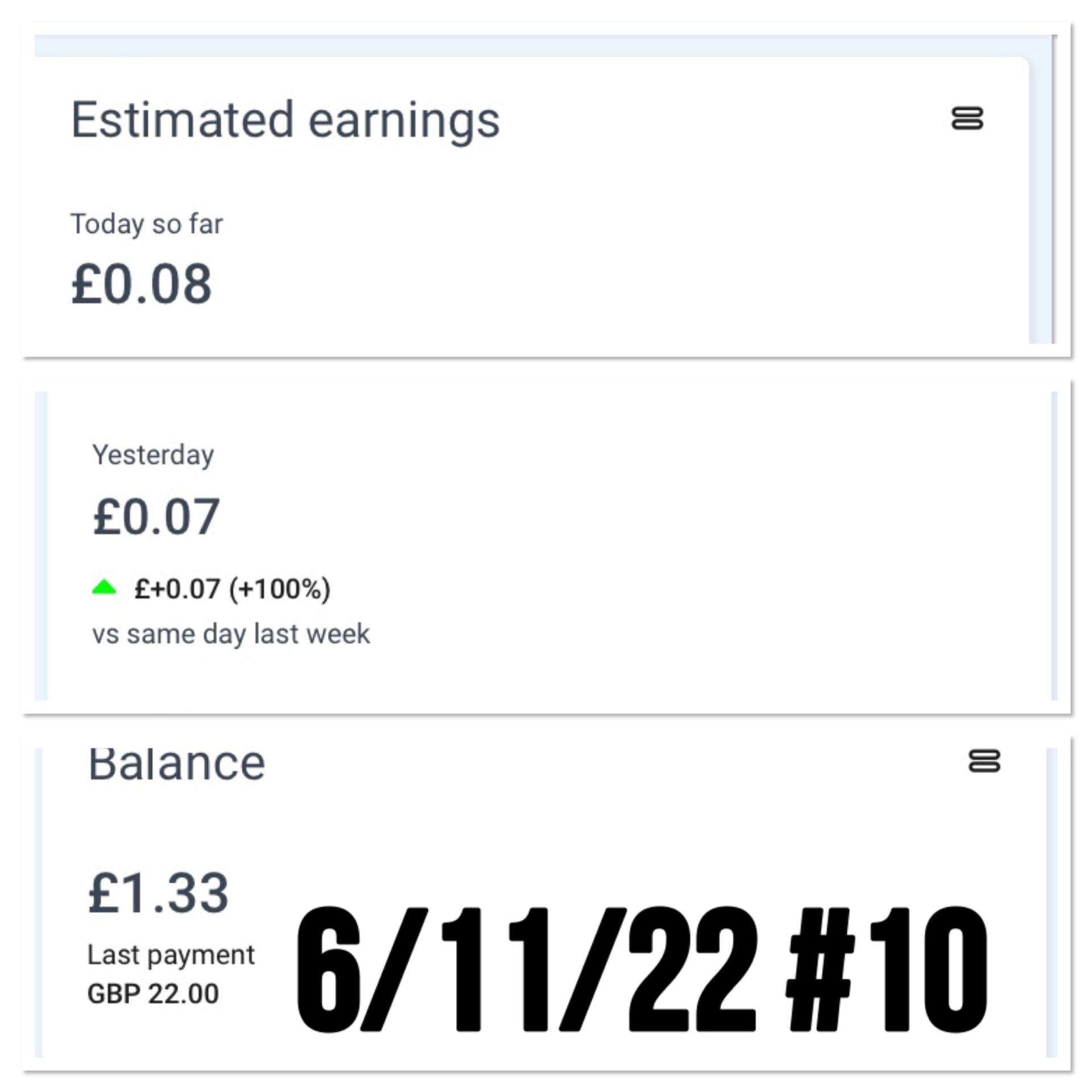Open the £1.33 balance amount

158,893
